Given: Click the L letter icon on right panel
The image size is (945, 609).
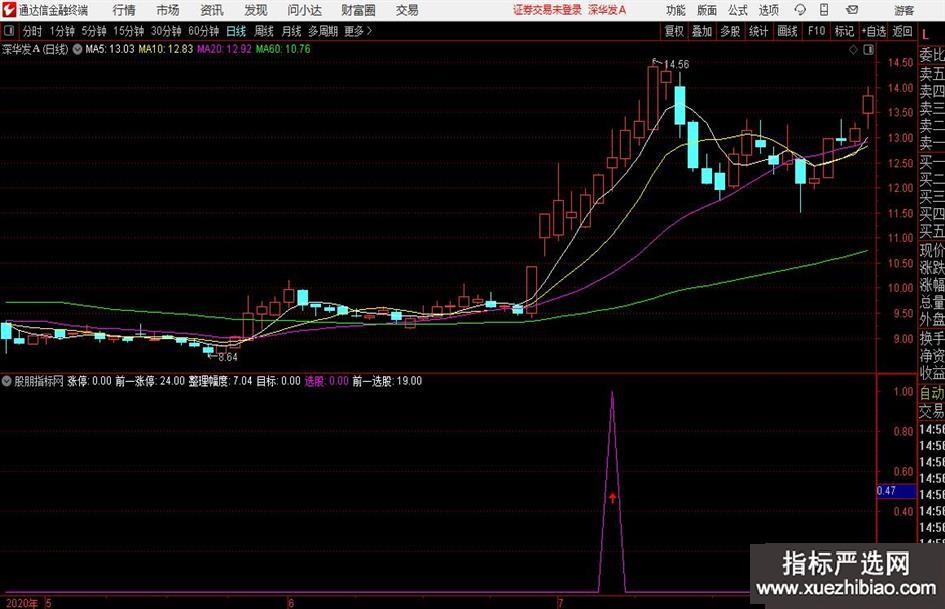Looking at the screenshot, I should point(926,36).
